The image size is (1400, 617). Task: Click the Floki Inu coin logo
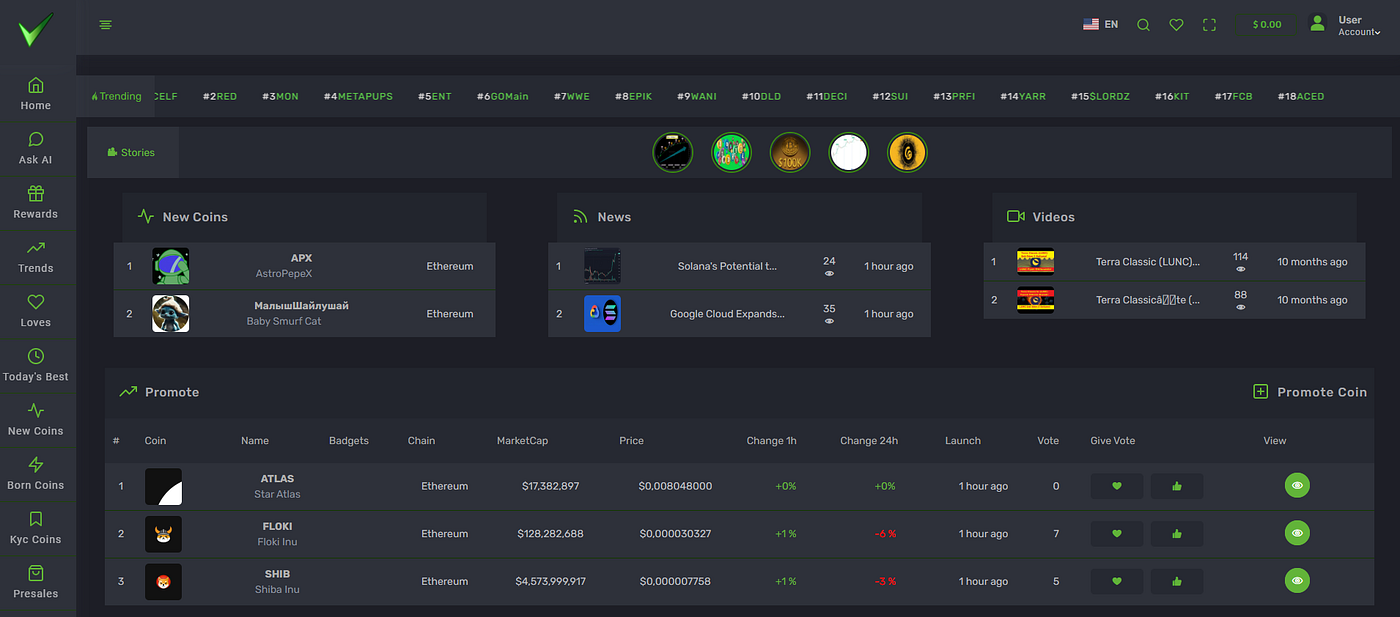[x=163, y=534]
